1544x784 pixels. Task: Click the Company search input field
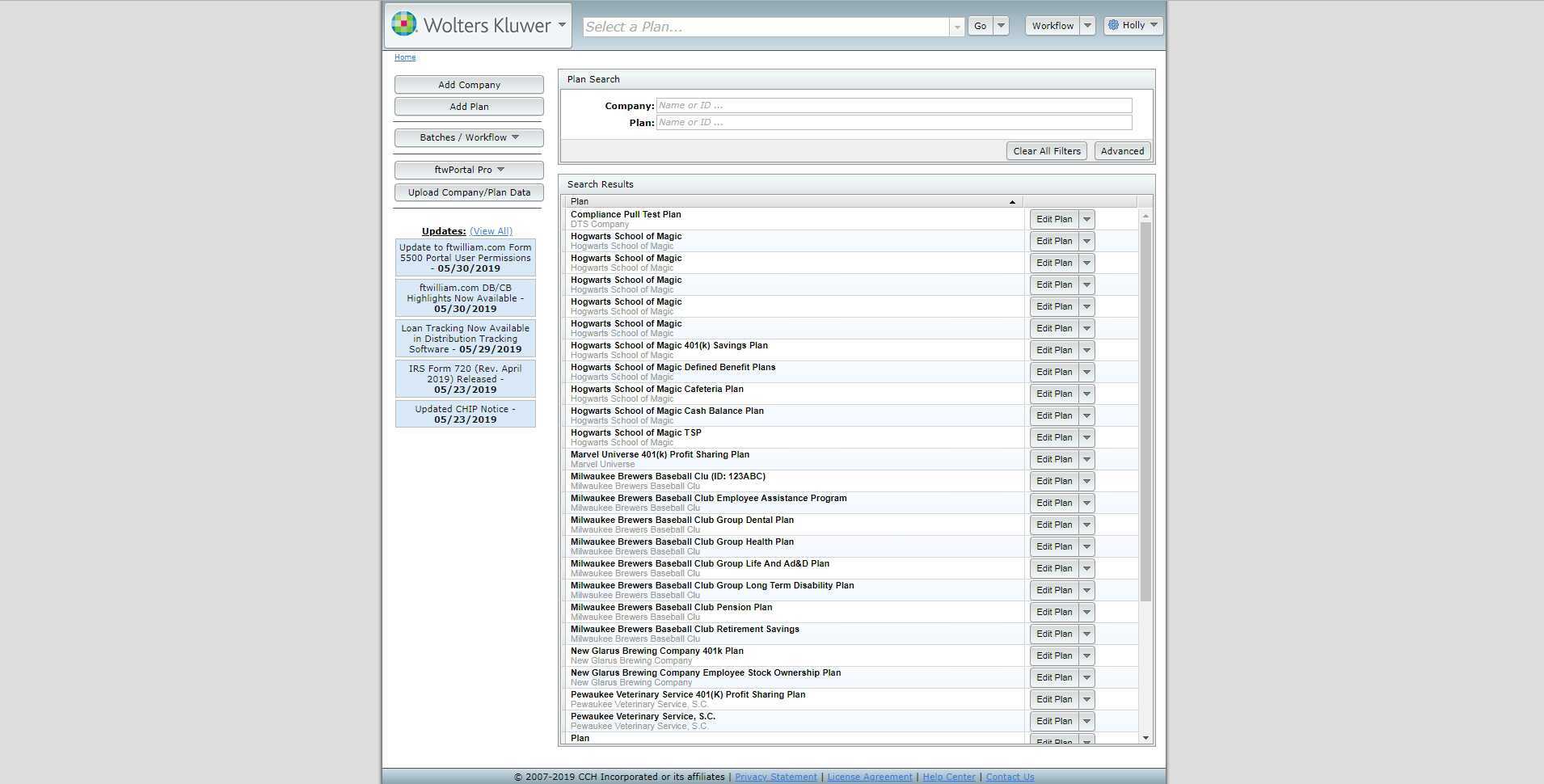(893, 106)
